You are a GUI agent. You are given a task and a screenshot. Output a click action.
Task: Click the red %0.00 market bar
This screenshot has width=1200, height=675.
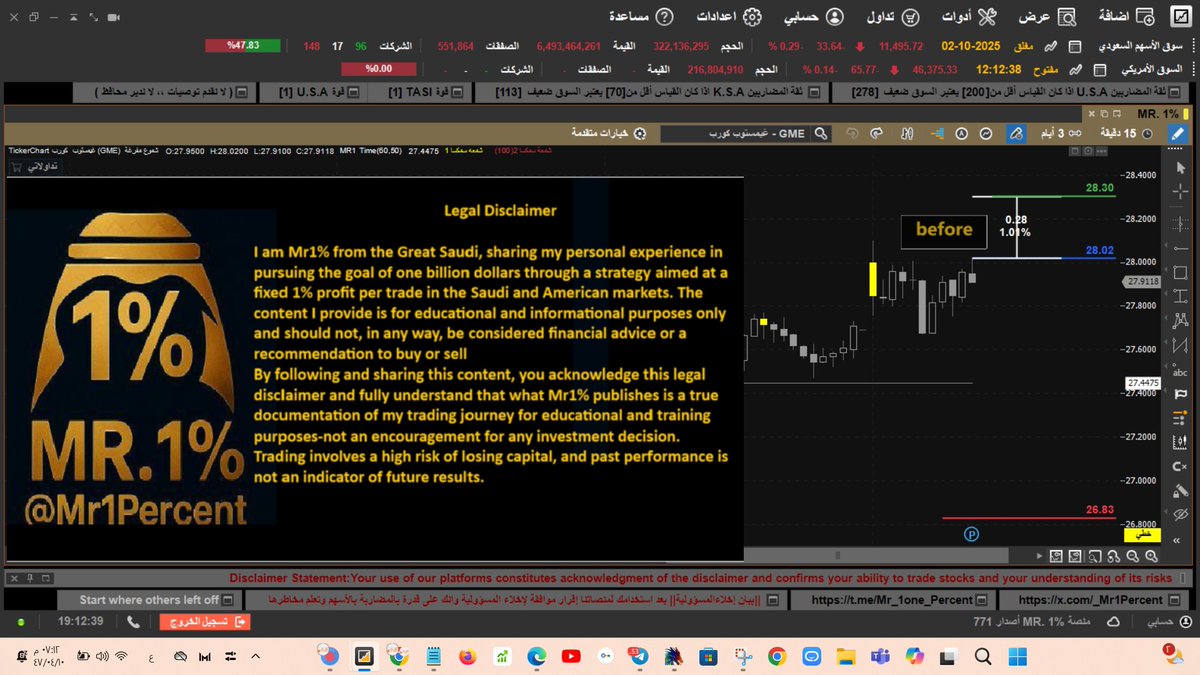point(378,69)
